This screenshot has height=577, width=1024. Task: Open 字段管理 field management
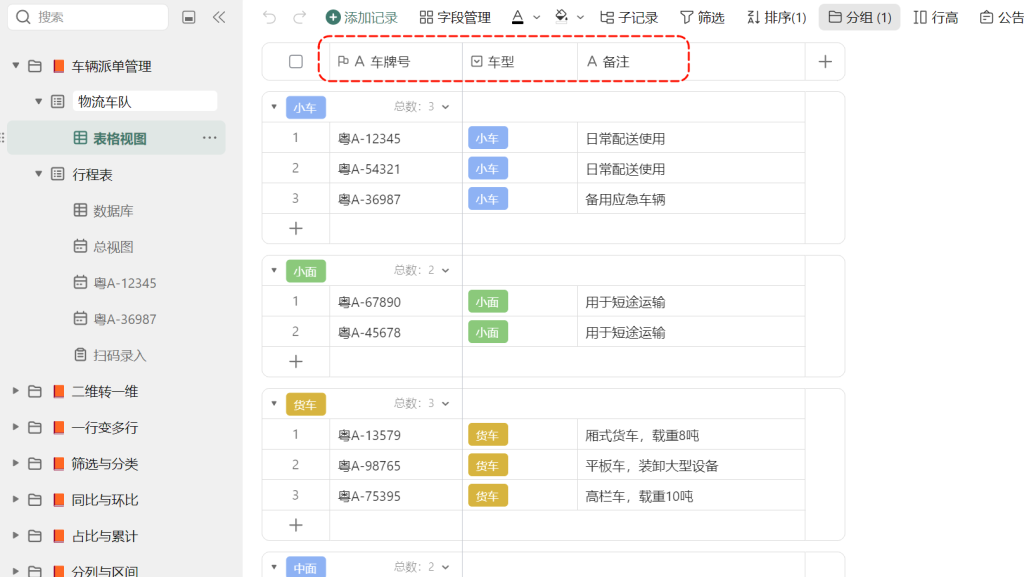click(x=455, y=17)
